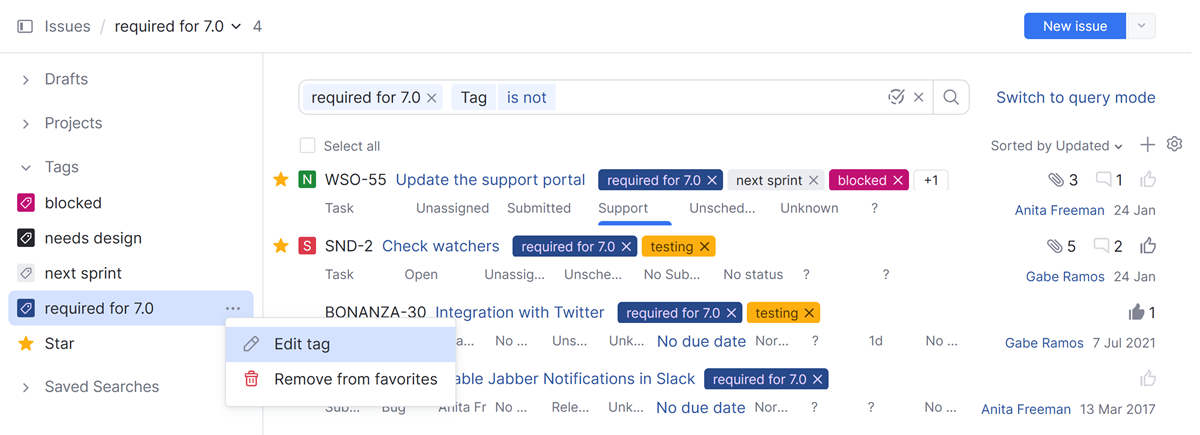The image size is (1200, 435).
Task: Click attachments paperclip icon on WSO-55
Action: 1056,180
